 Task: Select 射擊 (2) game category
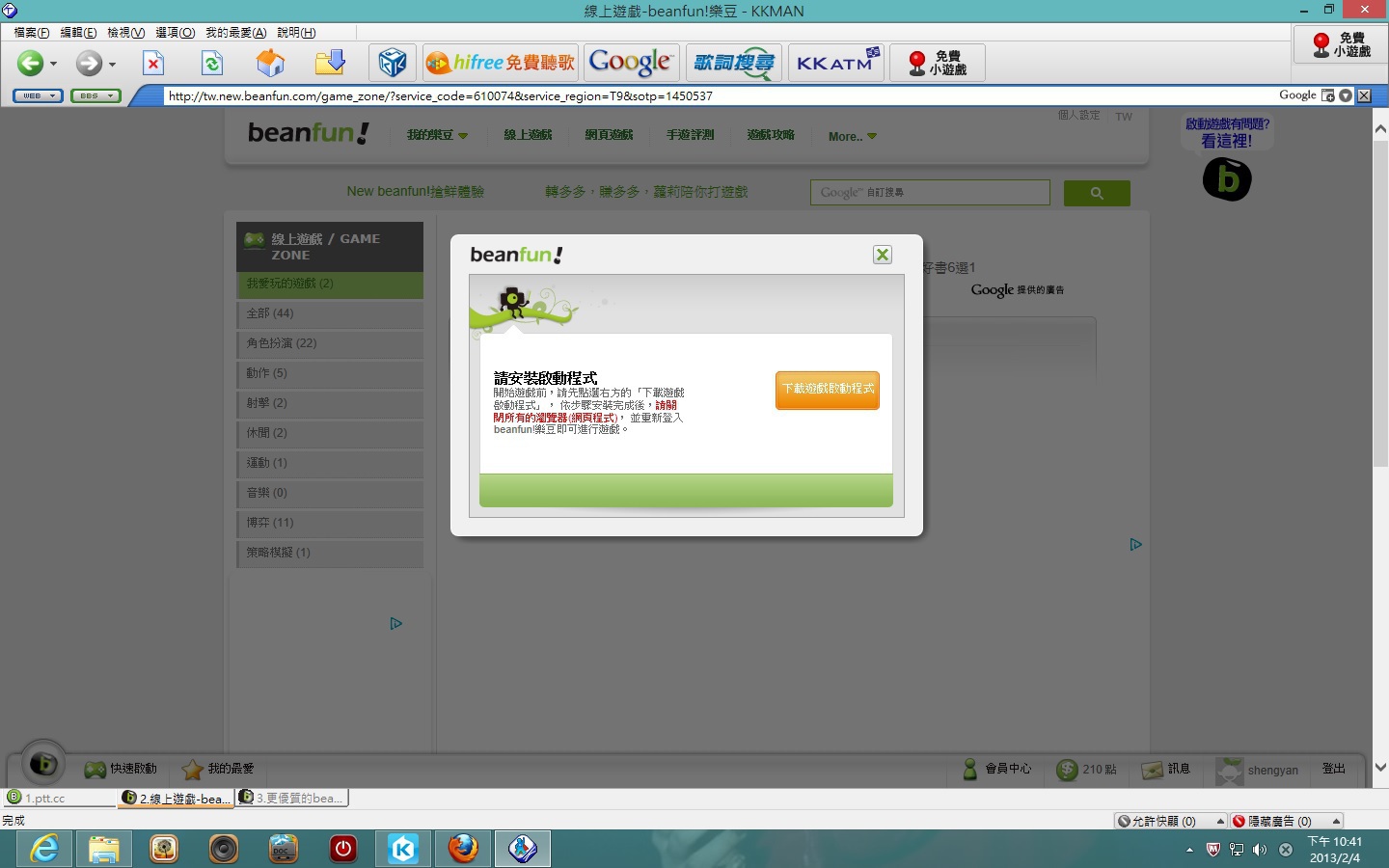(x=330, y=404)
